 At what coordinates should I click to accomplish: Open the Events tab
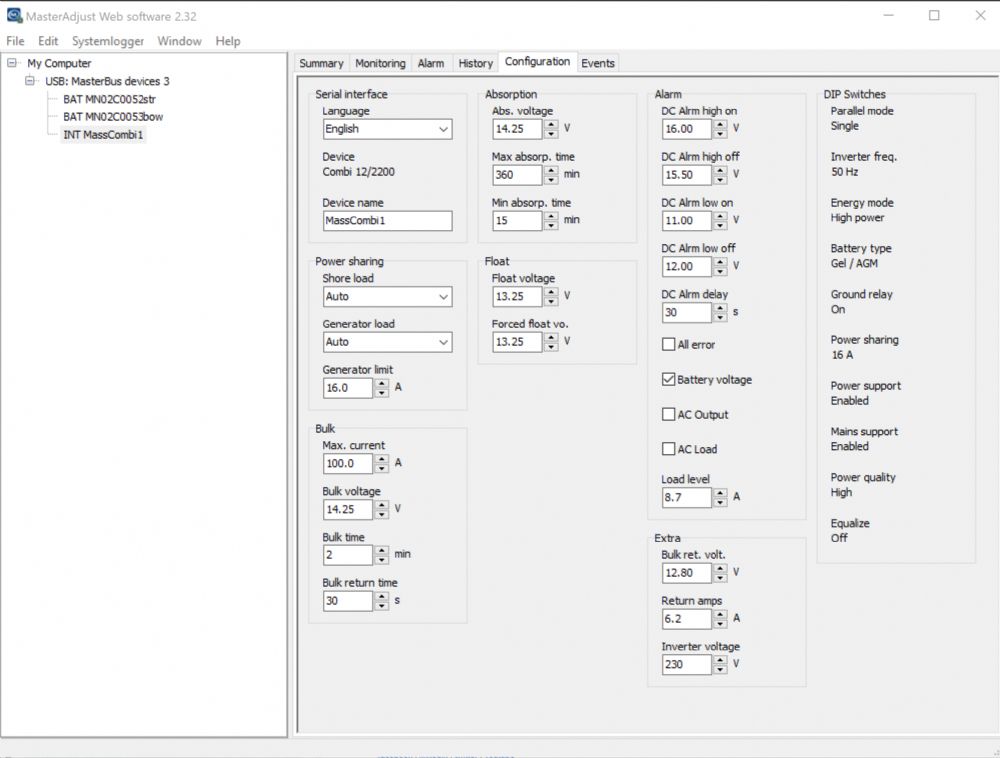pyautogui.click(x=598, y=63)
